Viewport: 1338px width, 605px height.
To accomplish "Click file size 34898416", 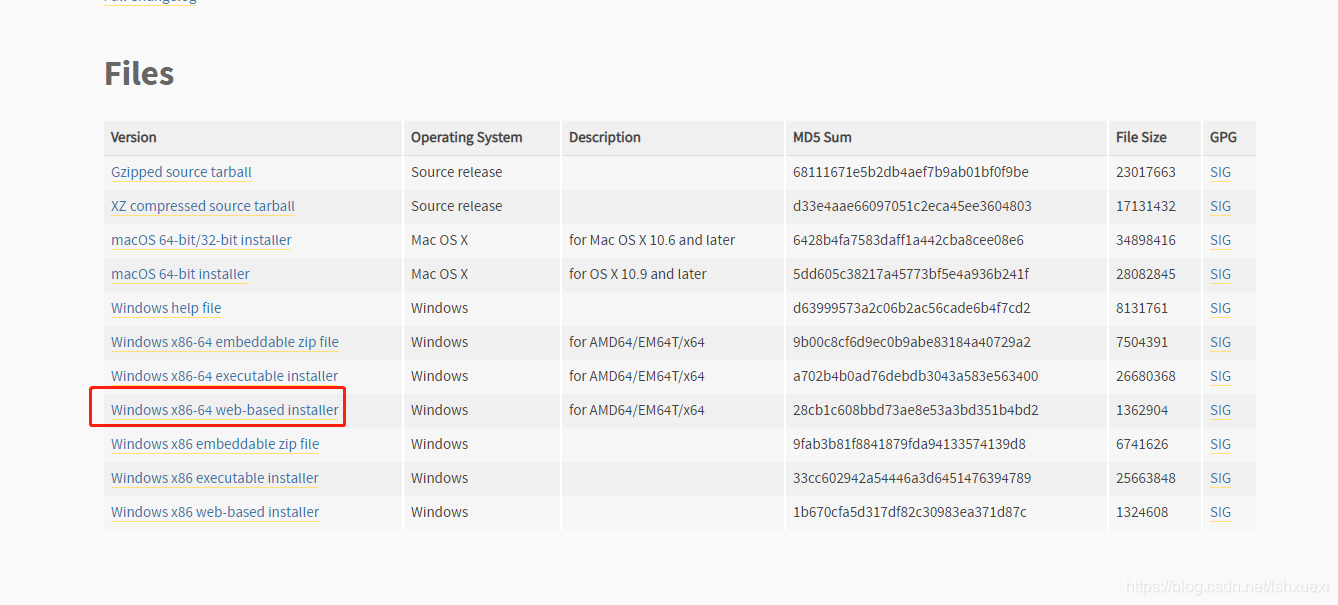I will coord(1146,240).
